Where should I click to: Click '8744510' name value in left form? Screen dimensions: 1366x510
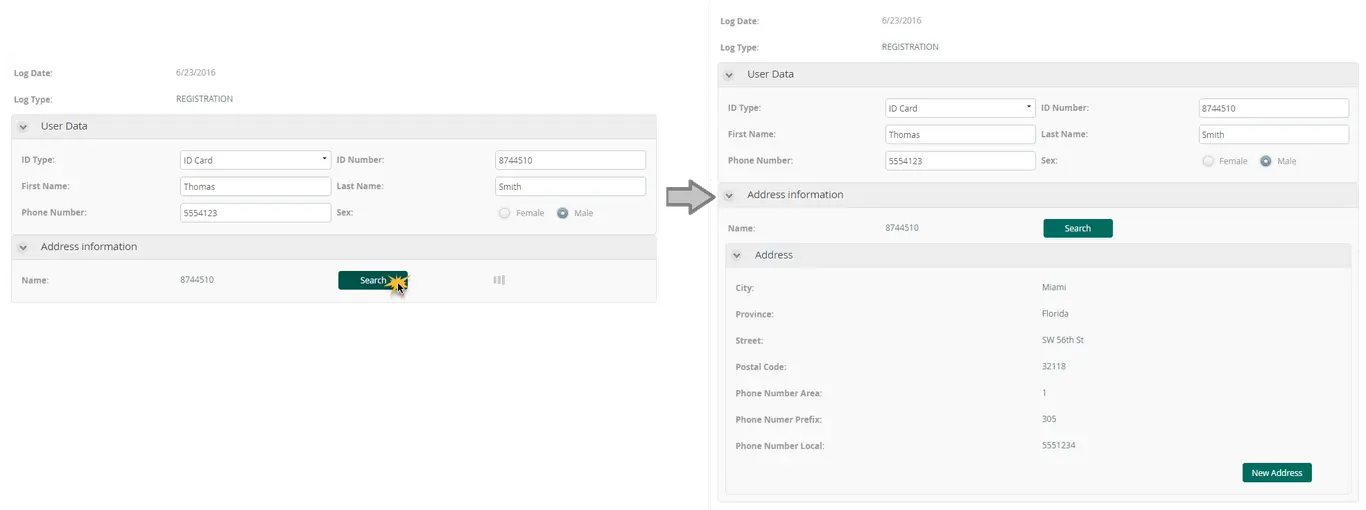(x=197, y=280)
